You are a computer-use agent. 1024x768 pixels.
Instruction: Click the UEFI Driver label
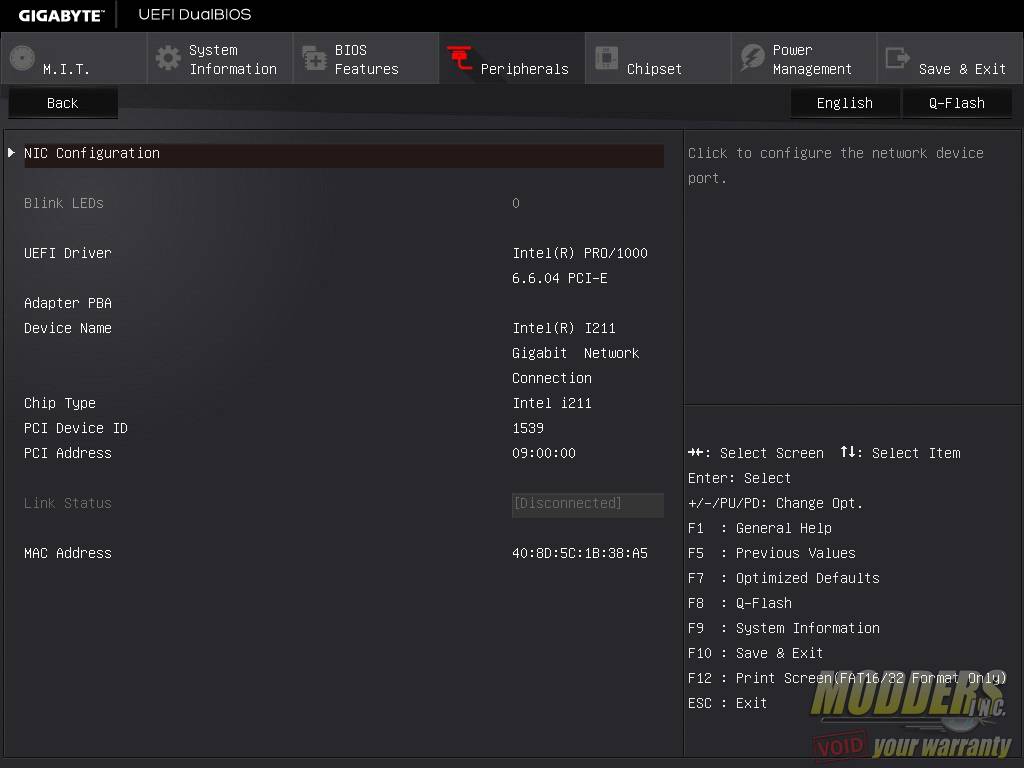[68, 253]
